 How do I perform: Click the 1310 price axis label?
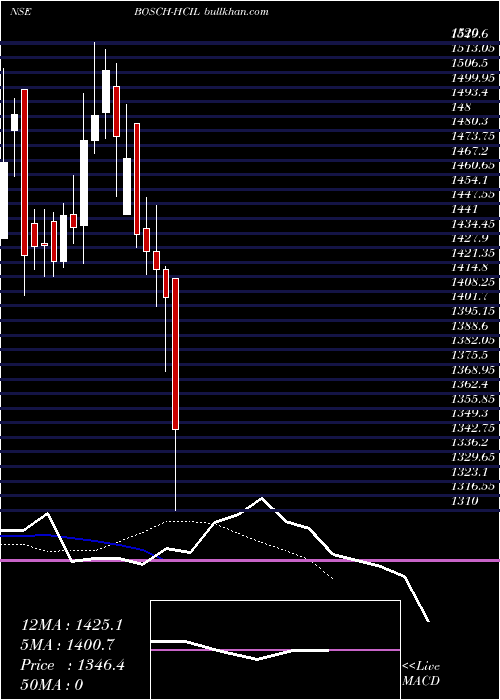464,501
